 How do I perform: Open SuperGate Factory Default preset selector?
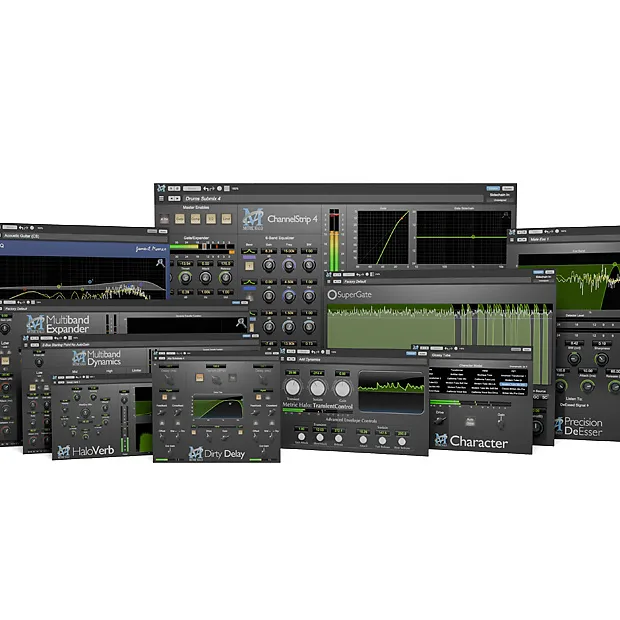(437, 281)
